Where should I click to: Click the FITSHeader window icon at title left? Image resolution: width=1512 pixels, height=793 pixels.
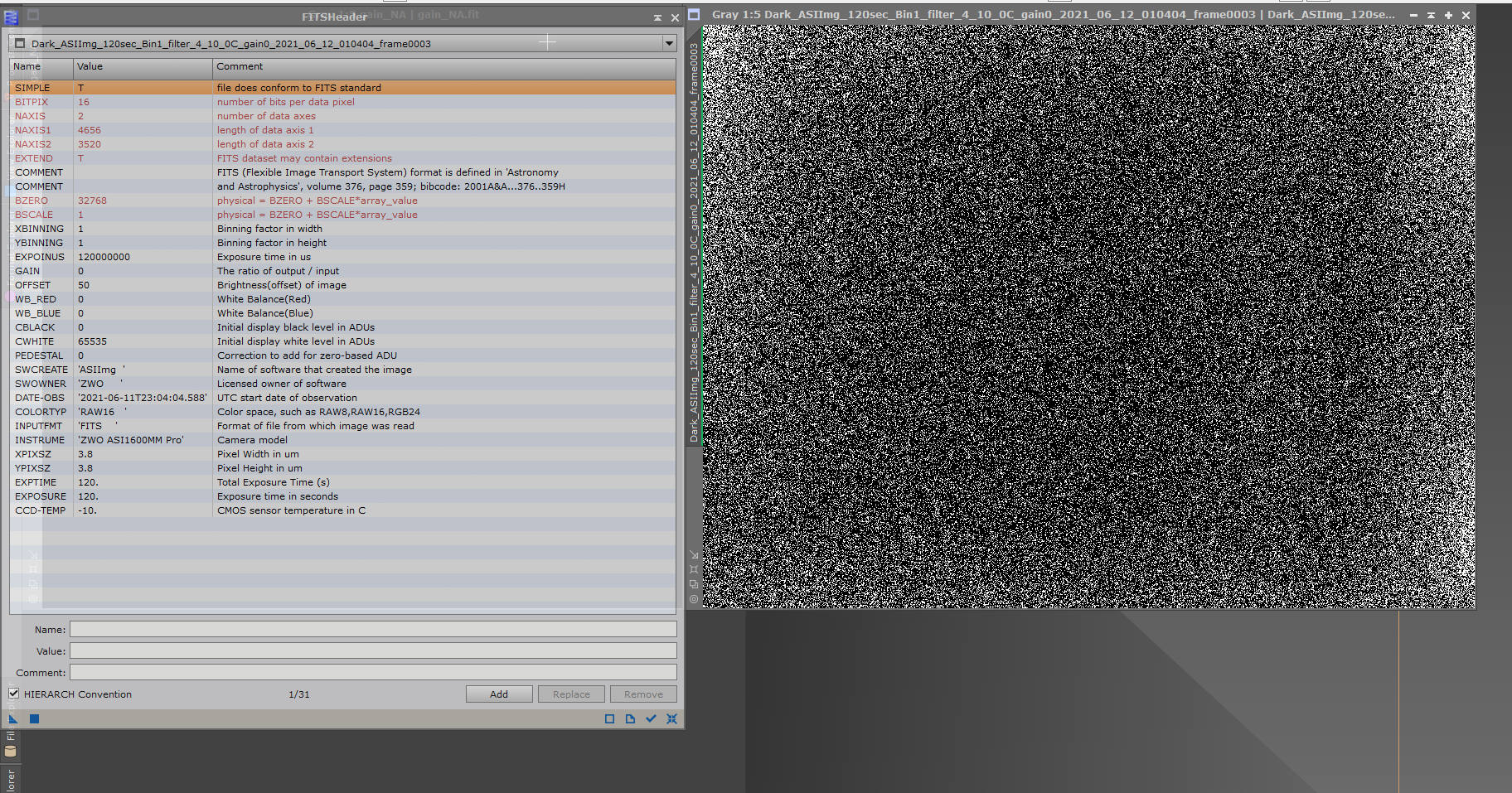[x=11, y=17]
